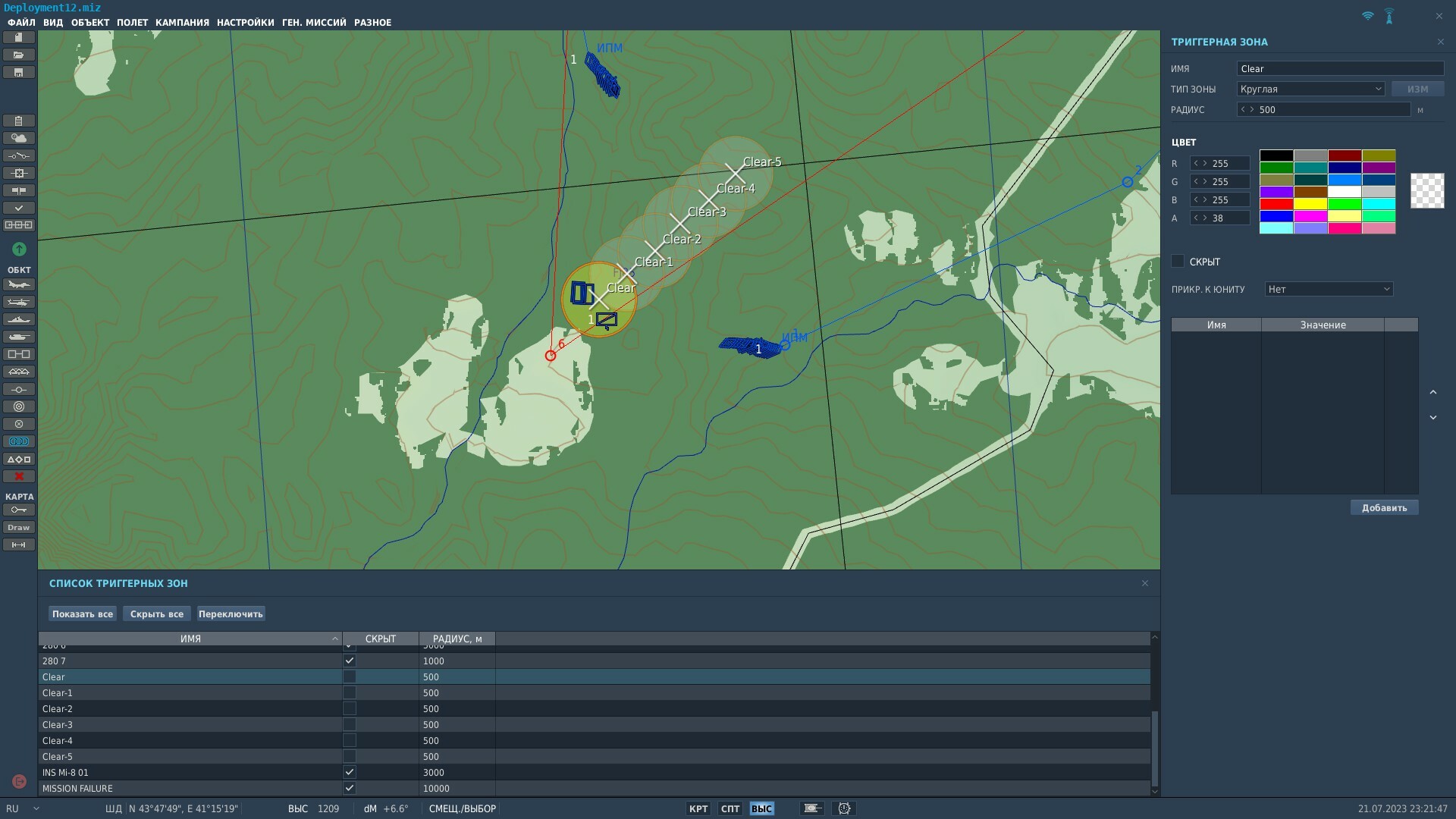Open the ПРИКР. К ЮНИТУ dropdown

pyautogui.click(x=1329, y=289)
